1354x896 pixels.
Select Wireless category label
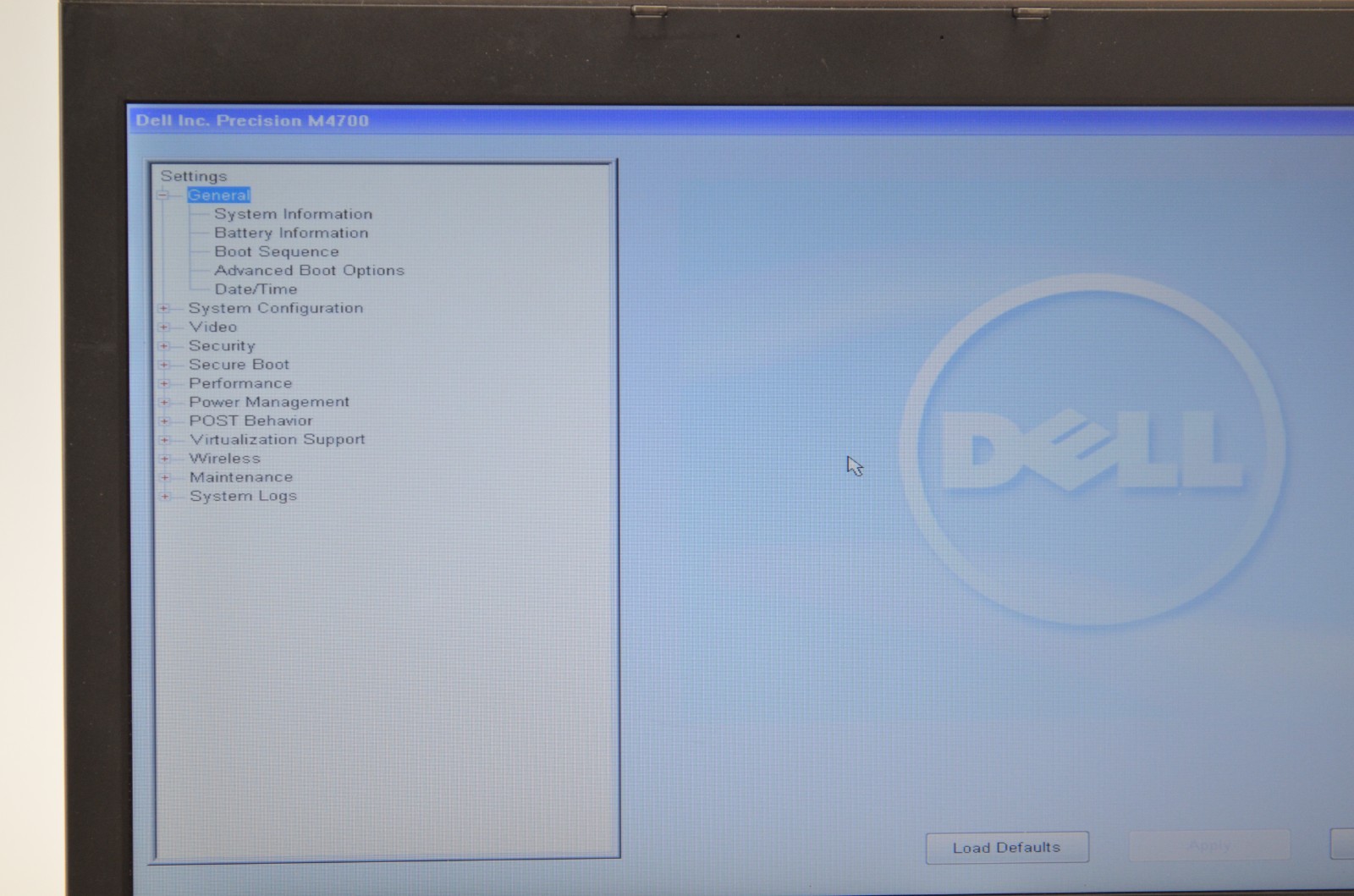click(x=225, y=459)
